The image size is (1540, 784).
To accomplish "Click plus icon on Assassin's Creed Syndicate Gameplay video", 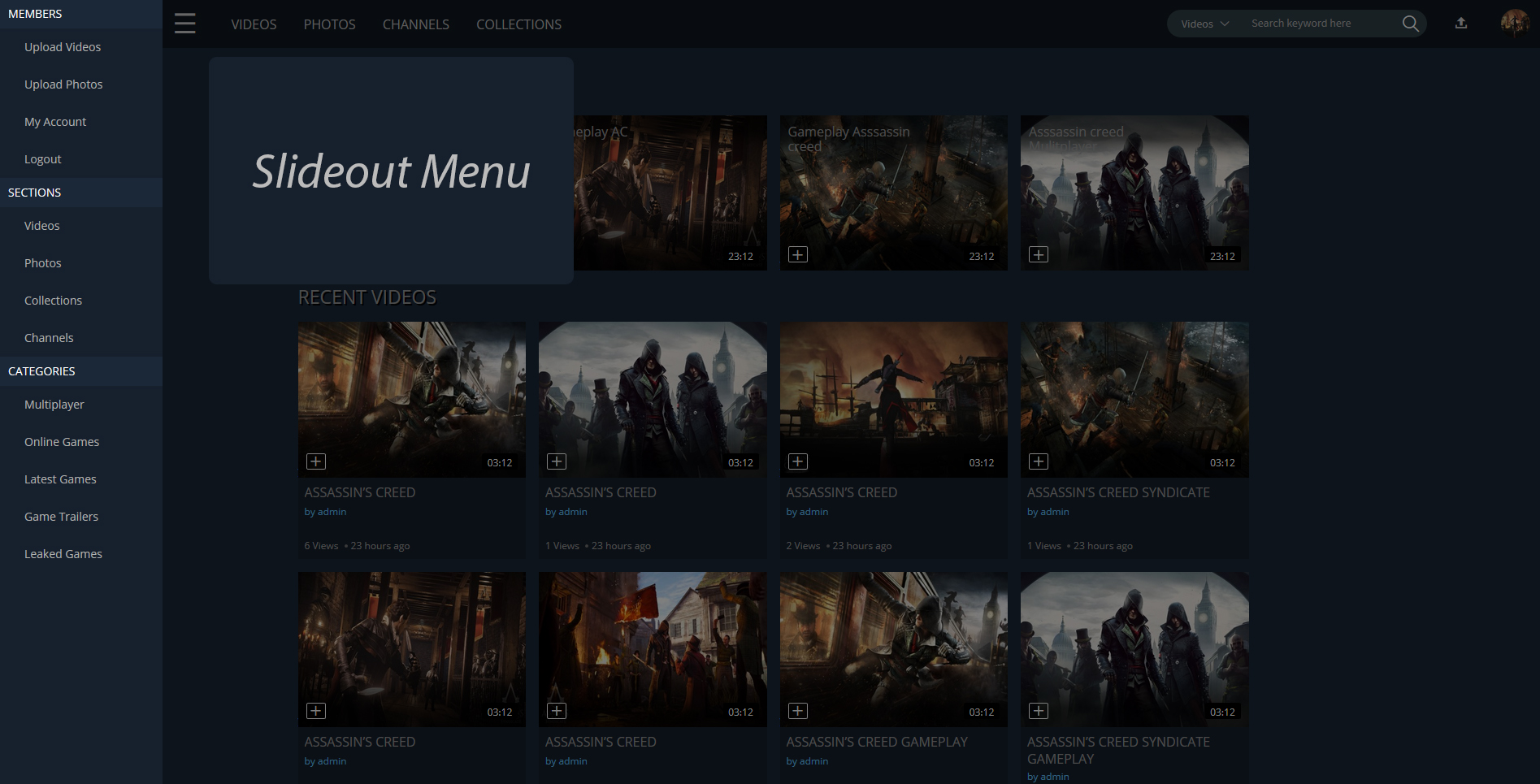I will (1039, 711).
